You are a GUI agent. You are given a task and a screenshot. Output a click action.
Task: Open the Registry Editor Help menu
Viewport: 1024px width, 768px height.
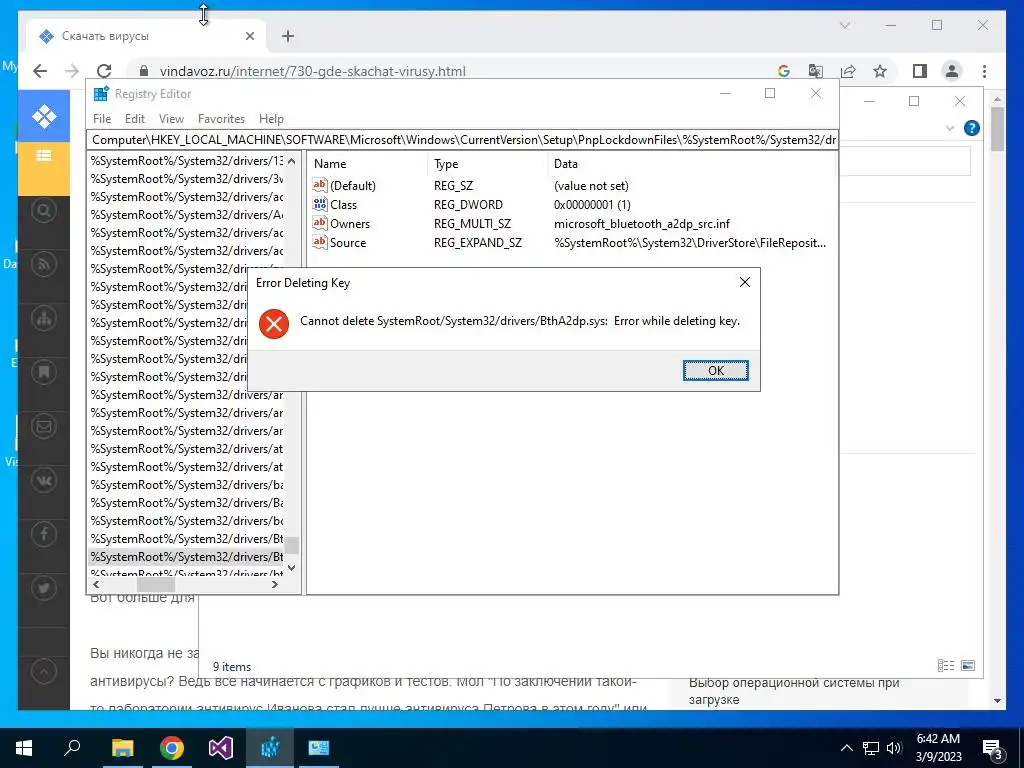click(x=271, y=119)
